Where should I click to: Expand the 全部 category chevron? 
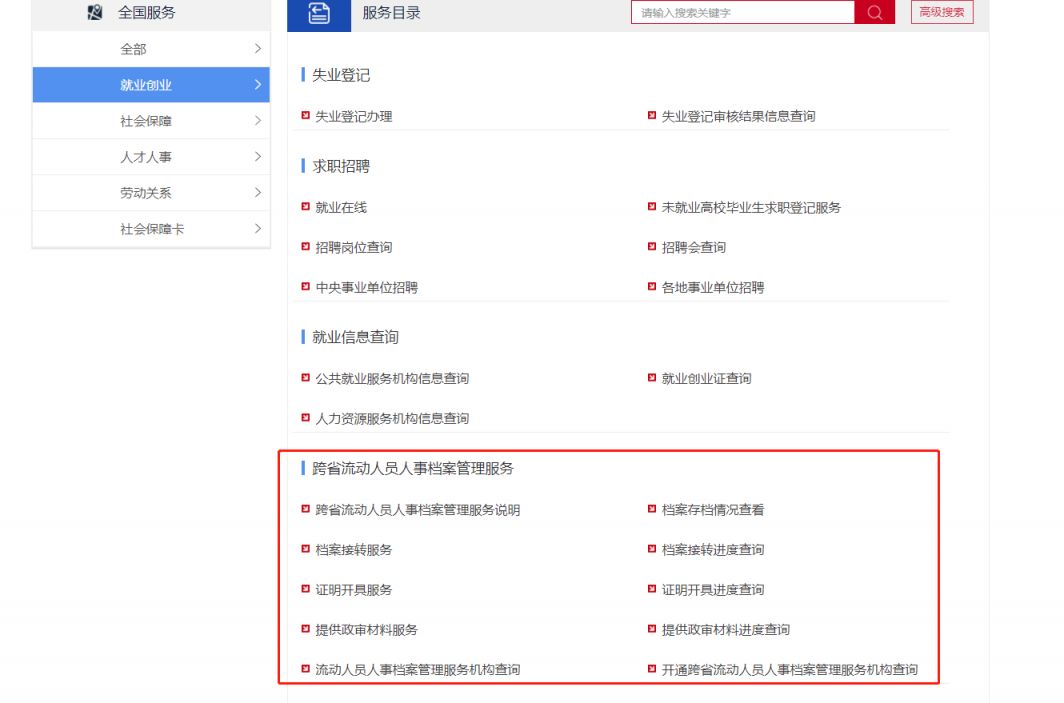click(257, 49)
